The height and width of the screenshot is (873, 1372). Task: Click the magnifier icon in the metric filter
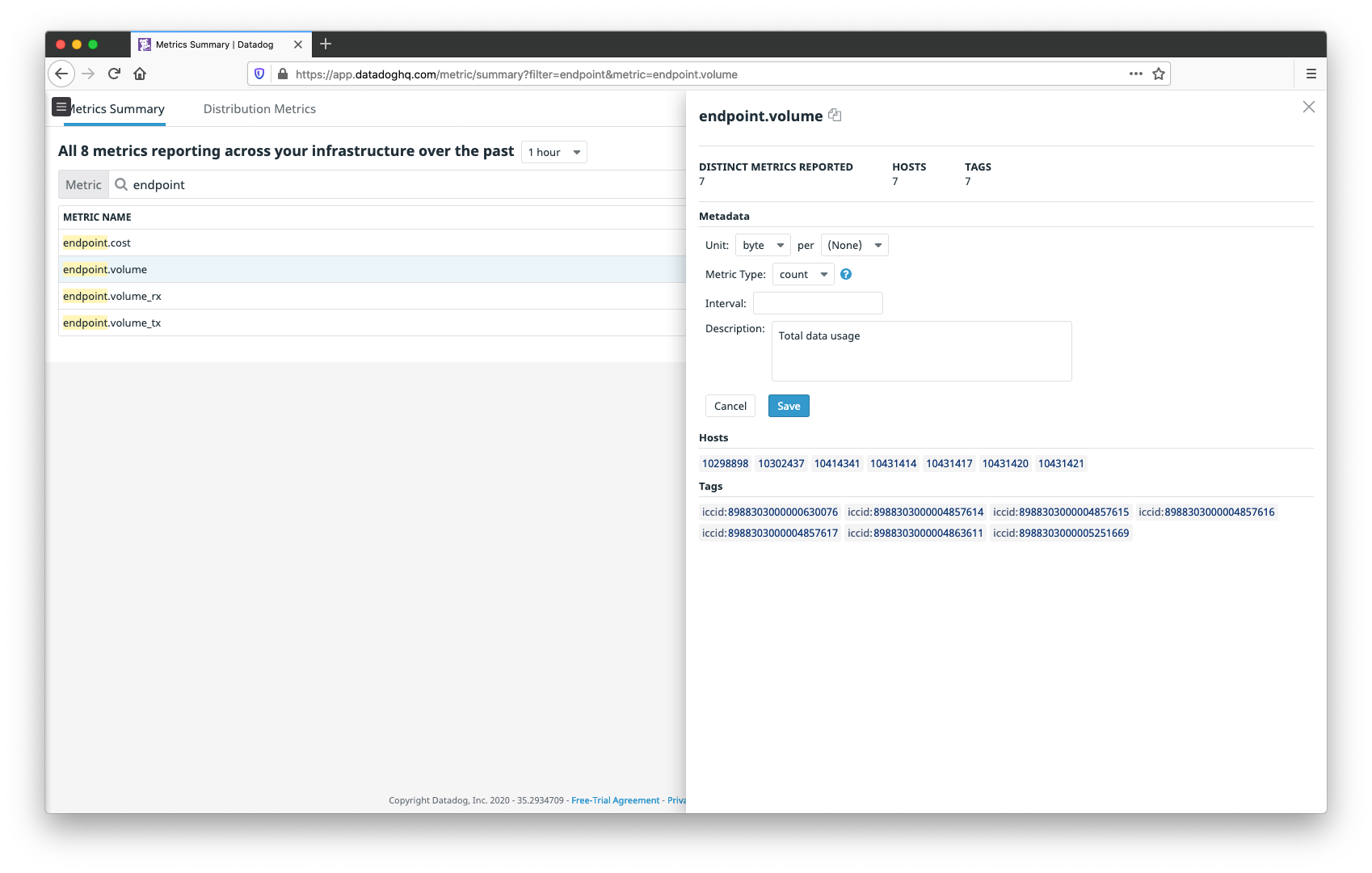(x=120, y=184)
